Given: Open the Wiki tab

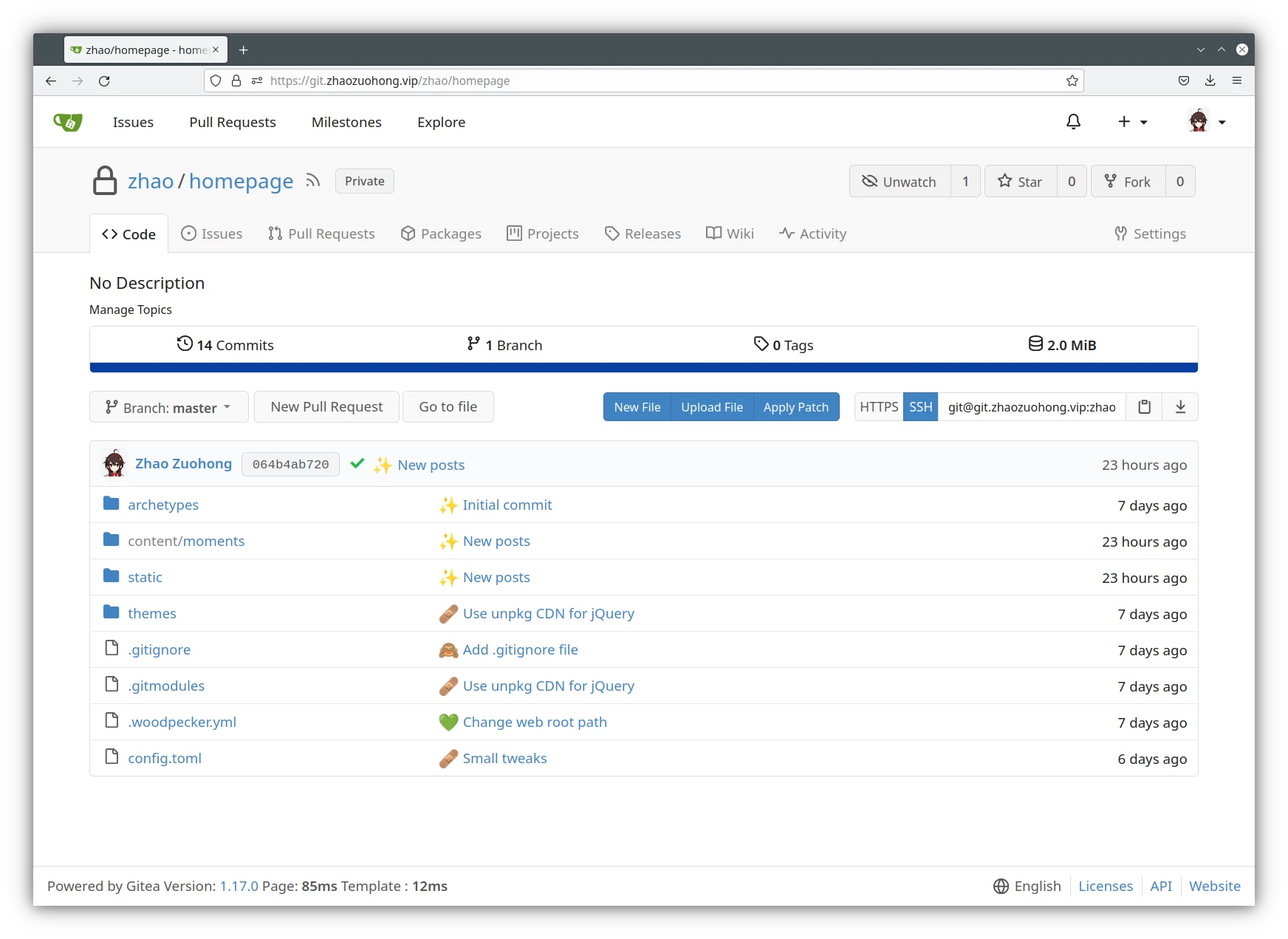Looking at the screenshot, I should [730, 234].
